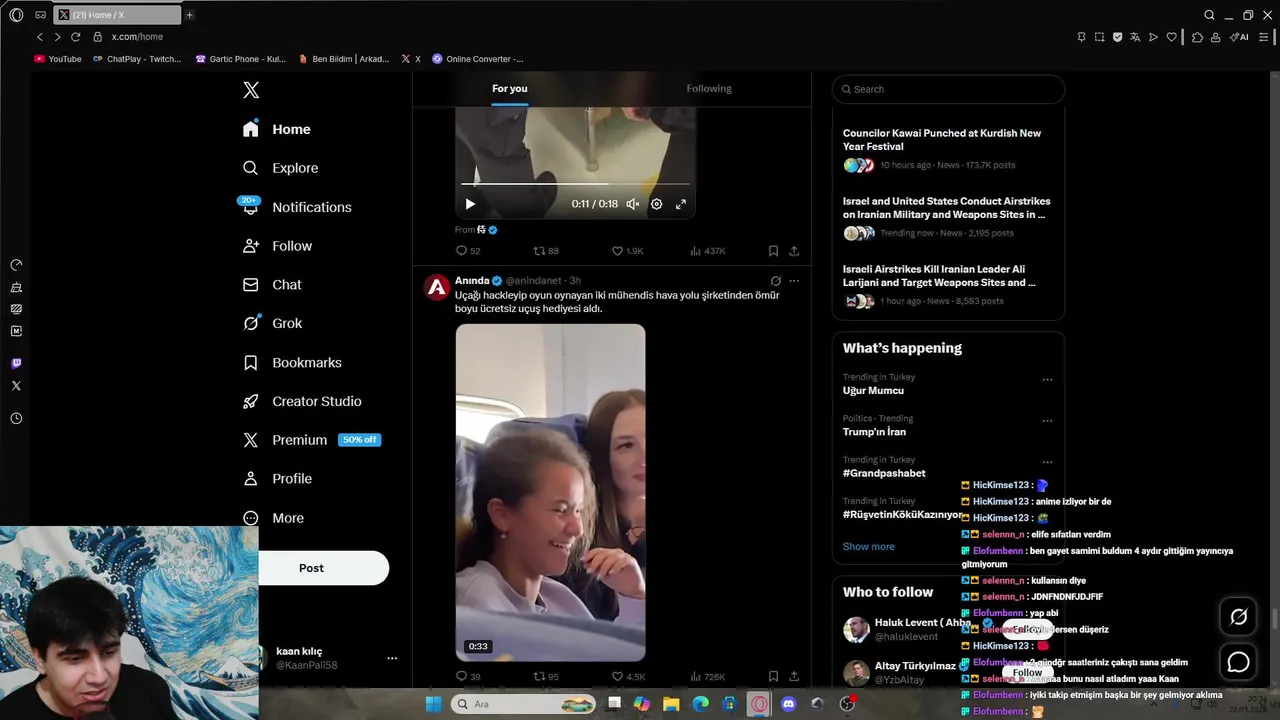Unmute the video using speaker icon
Screen dimensions: 1280x720
point(633,204)
